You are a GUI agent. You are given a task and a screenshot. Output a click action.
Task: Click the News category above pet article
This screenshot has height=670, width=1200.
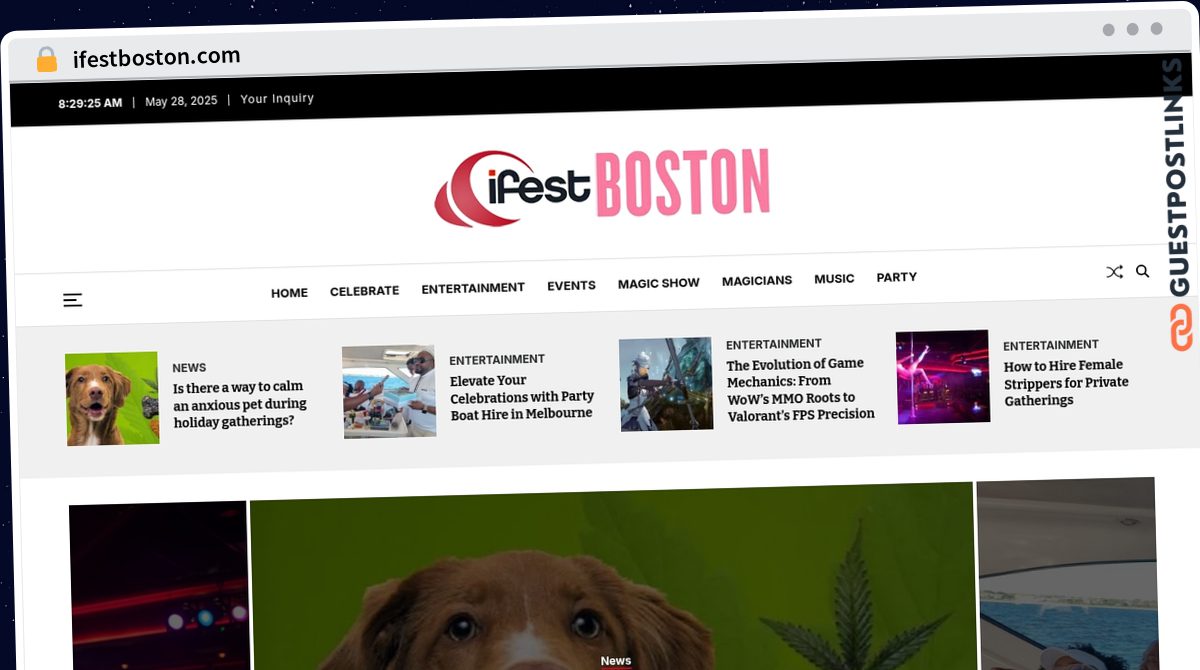point(189,368)
